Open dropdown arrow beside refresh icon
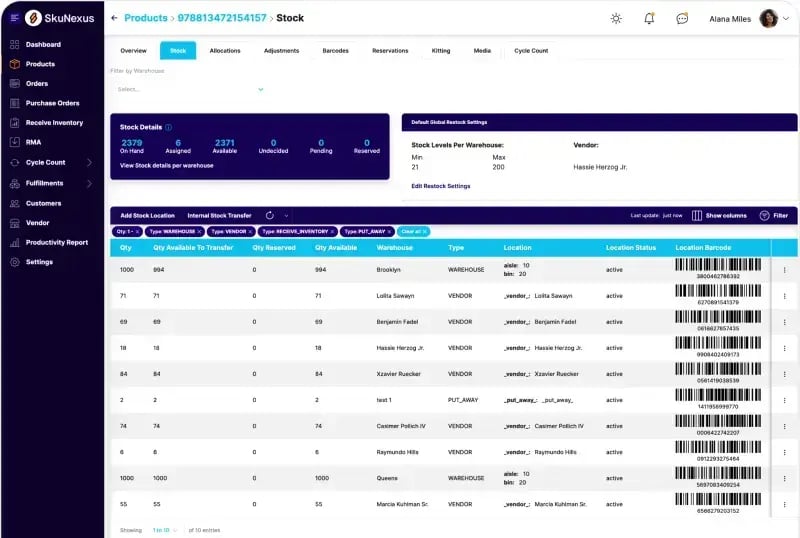 click(286, 215)
